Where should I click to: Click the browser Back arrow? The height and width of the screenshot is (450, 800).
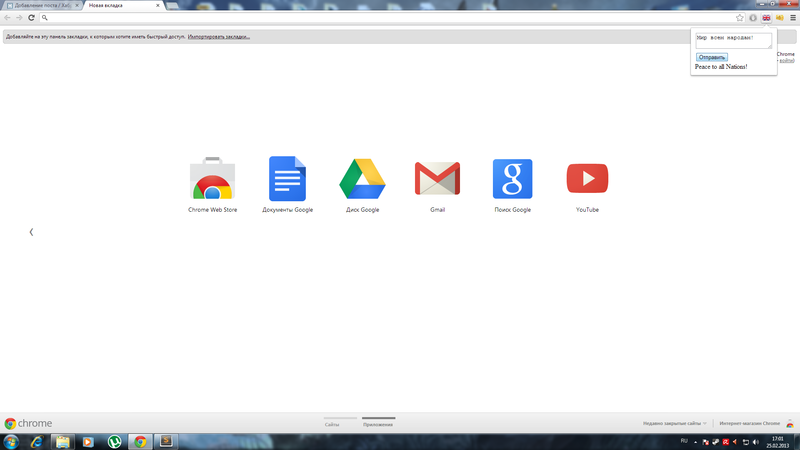(7, 17)
